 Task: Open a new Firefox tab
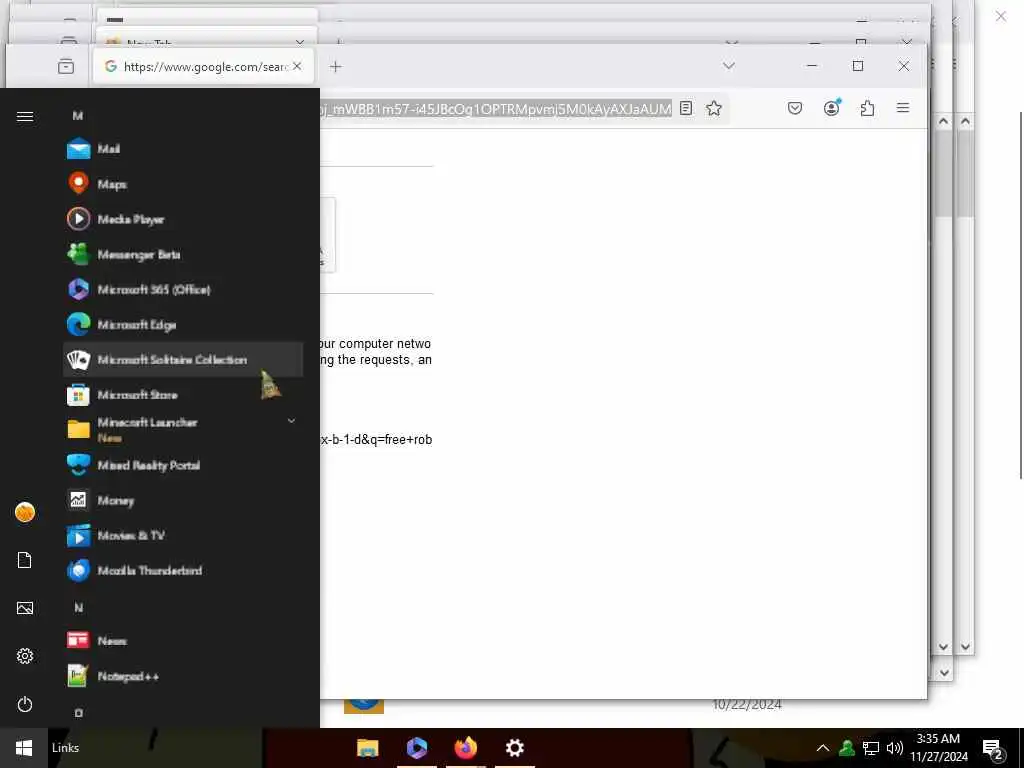point(336,67)
